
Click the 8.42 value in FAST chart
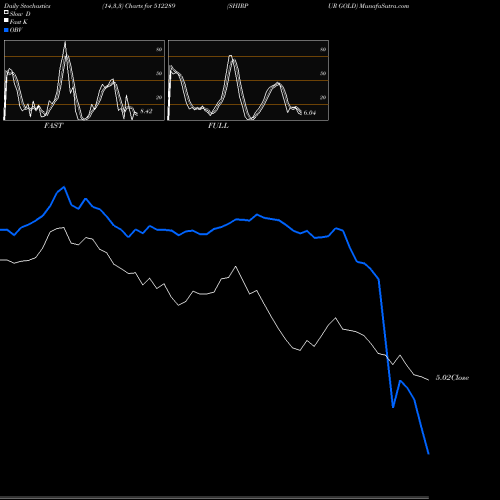146,111
